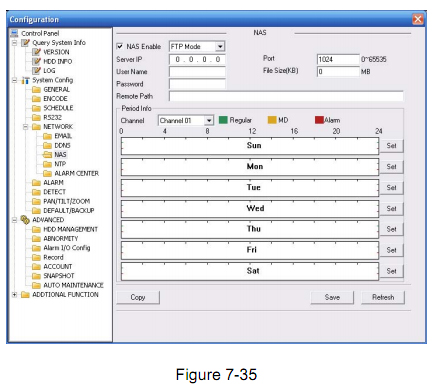The width and height of the screenshot is (437, 390).
Task: Click the Control Panel computer icon
Action: click(14, 33)
